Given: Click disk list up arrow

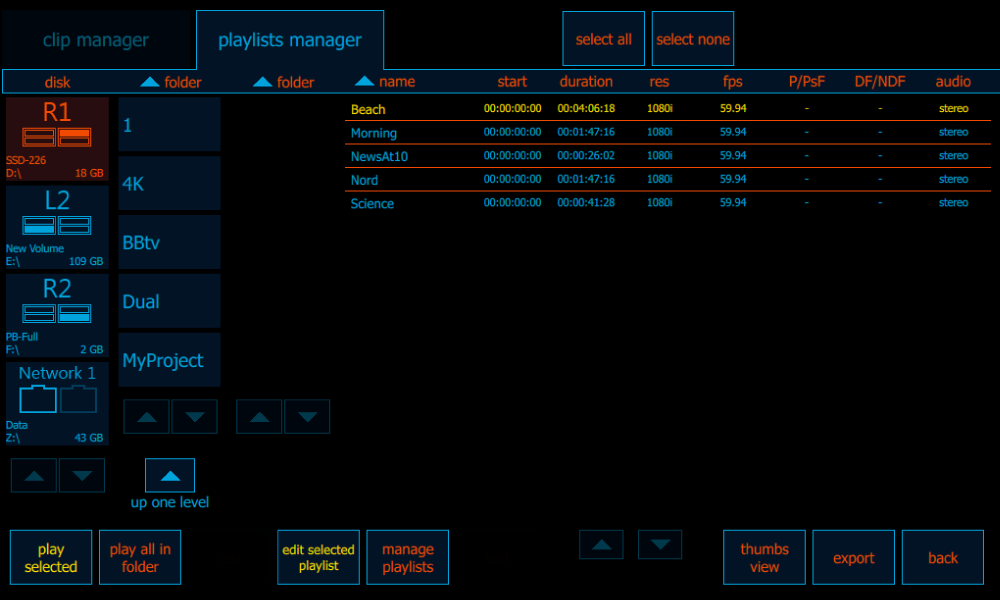Looking at the screenshot, I should 34,475.
